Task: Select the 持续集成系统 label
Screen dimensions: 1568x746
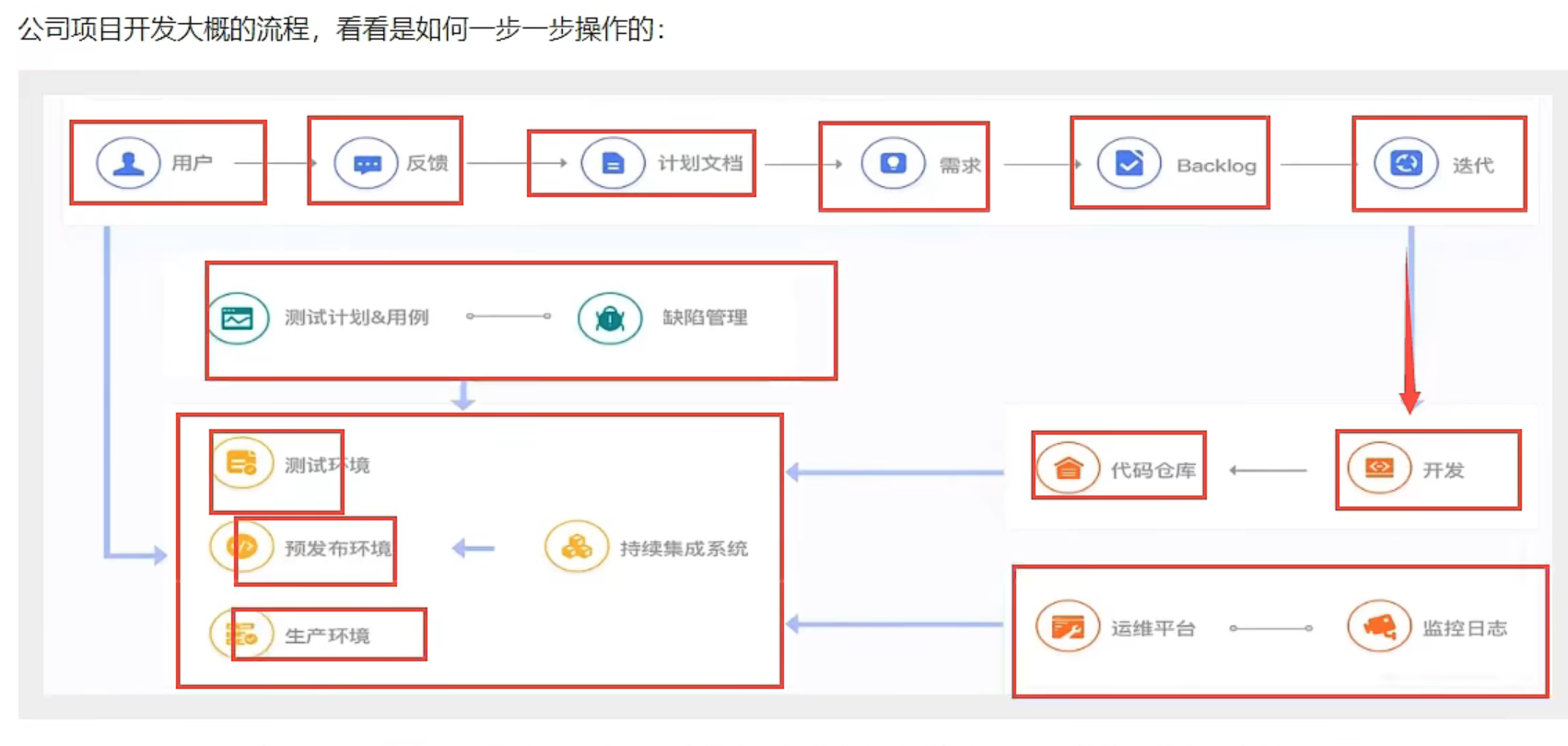Action: click(x=684, y=549)
